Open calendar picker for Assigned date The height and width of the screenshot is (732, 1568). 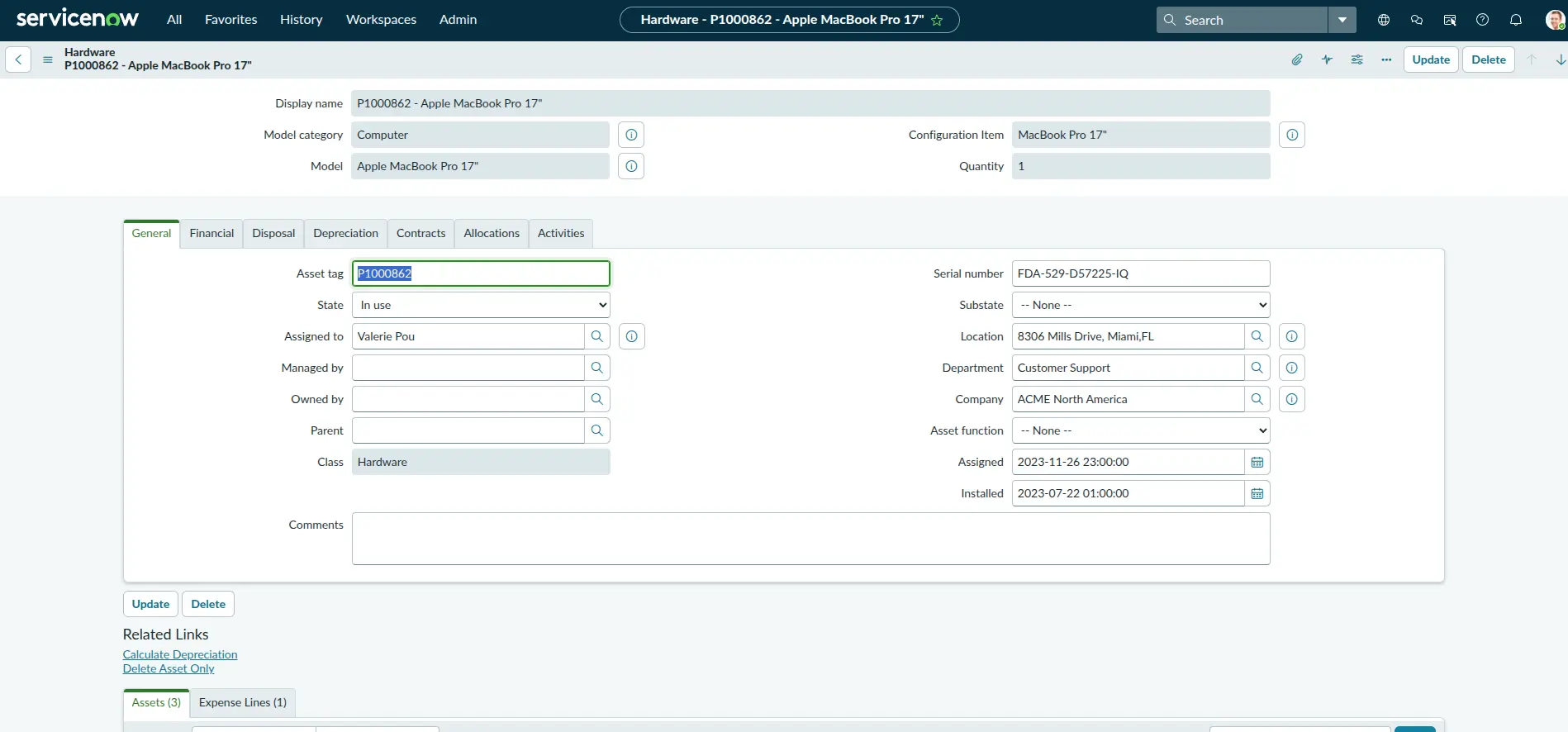click(1257, 462)
